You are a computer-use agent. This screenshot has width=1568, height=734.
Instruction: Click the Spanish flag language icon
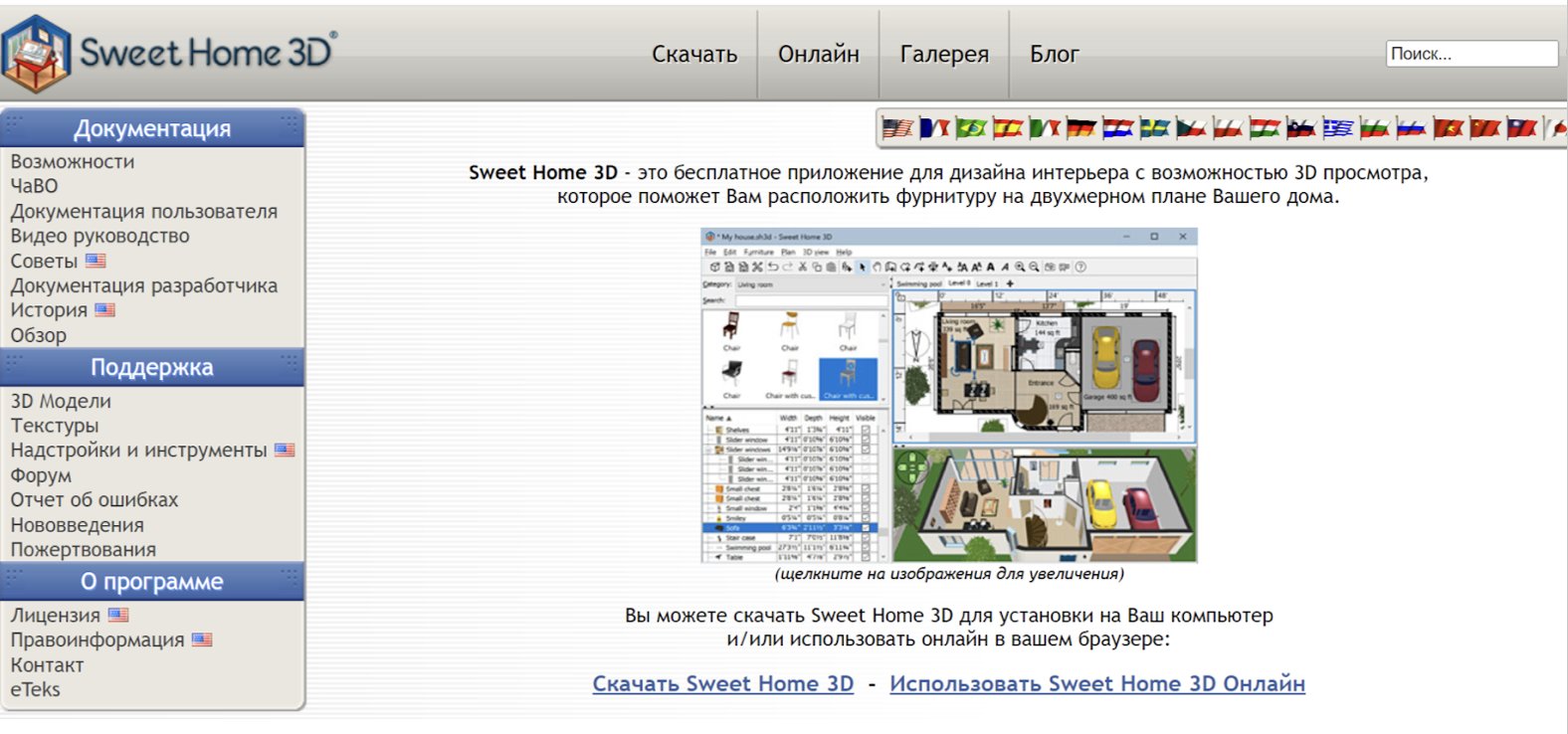point(1008,128)
